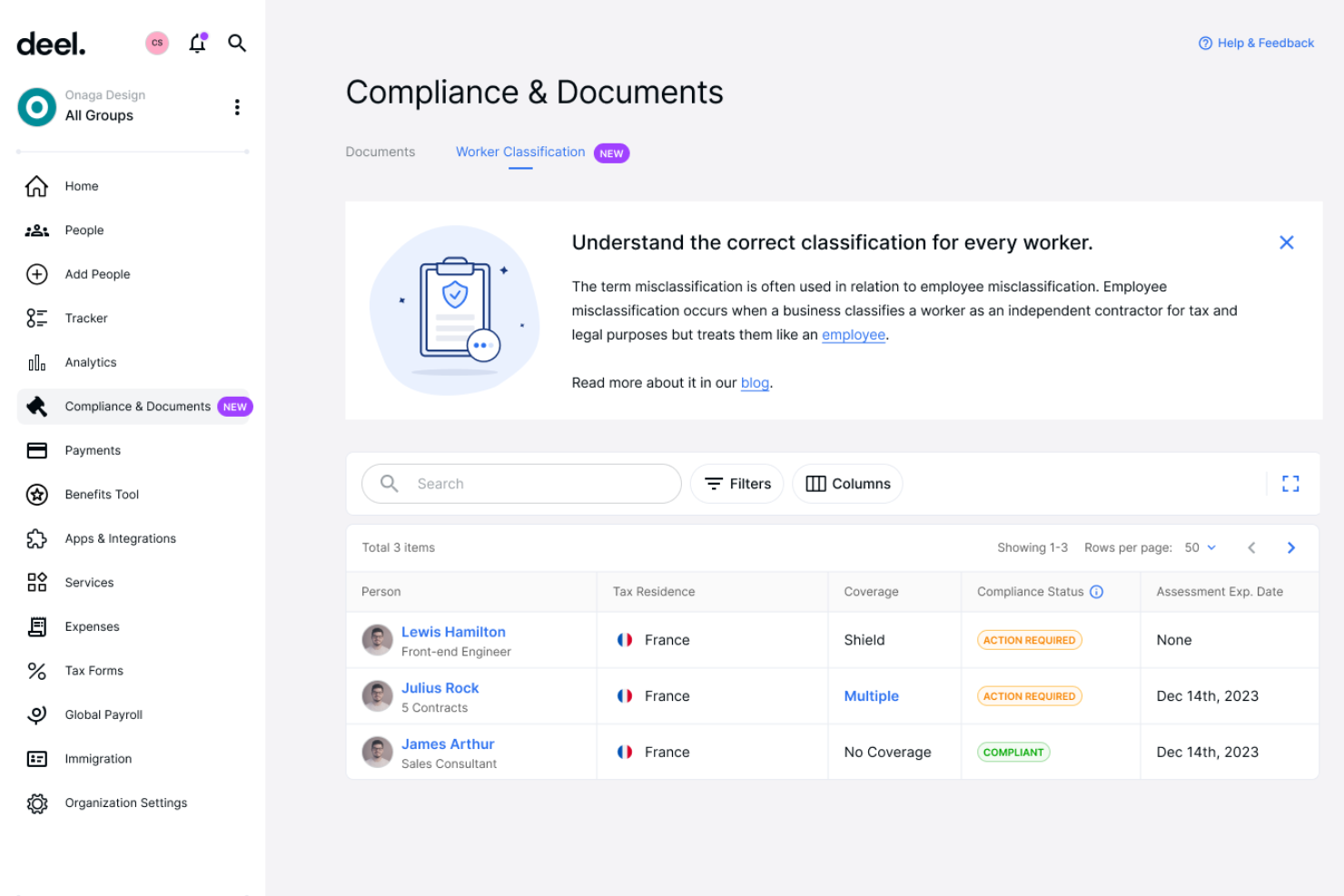Click James Arthur's avatar photo
The height and width of the screenshot is (896, 1344).
(x=377, y=753)
